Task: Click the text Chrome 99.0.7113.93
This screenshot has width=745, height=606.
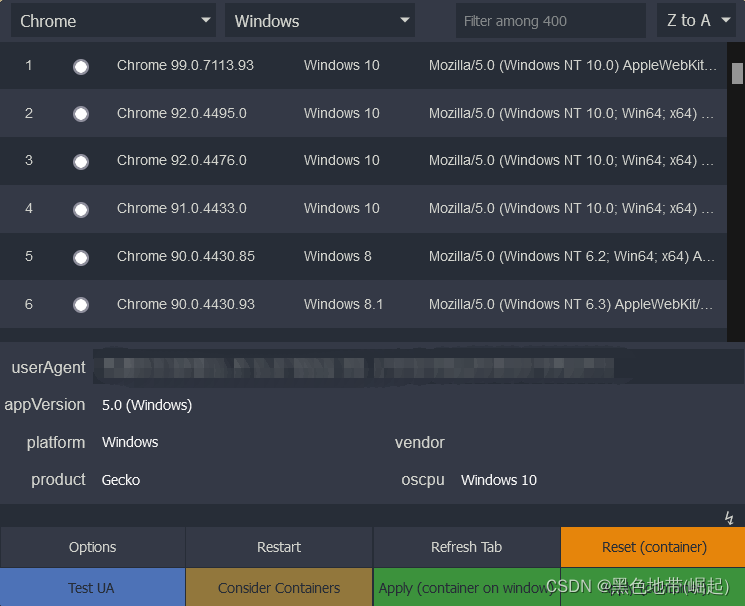Action: 185,65
